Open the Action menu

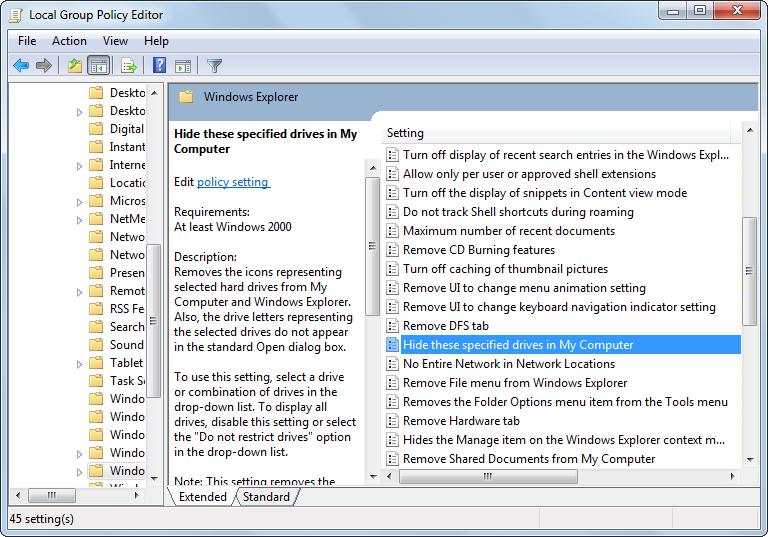pyautogui.click(x=69, y=41)
